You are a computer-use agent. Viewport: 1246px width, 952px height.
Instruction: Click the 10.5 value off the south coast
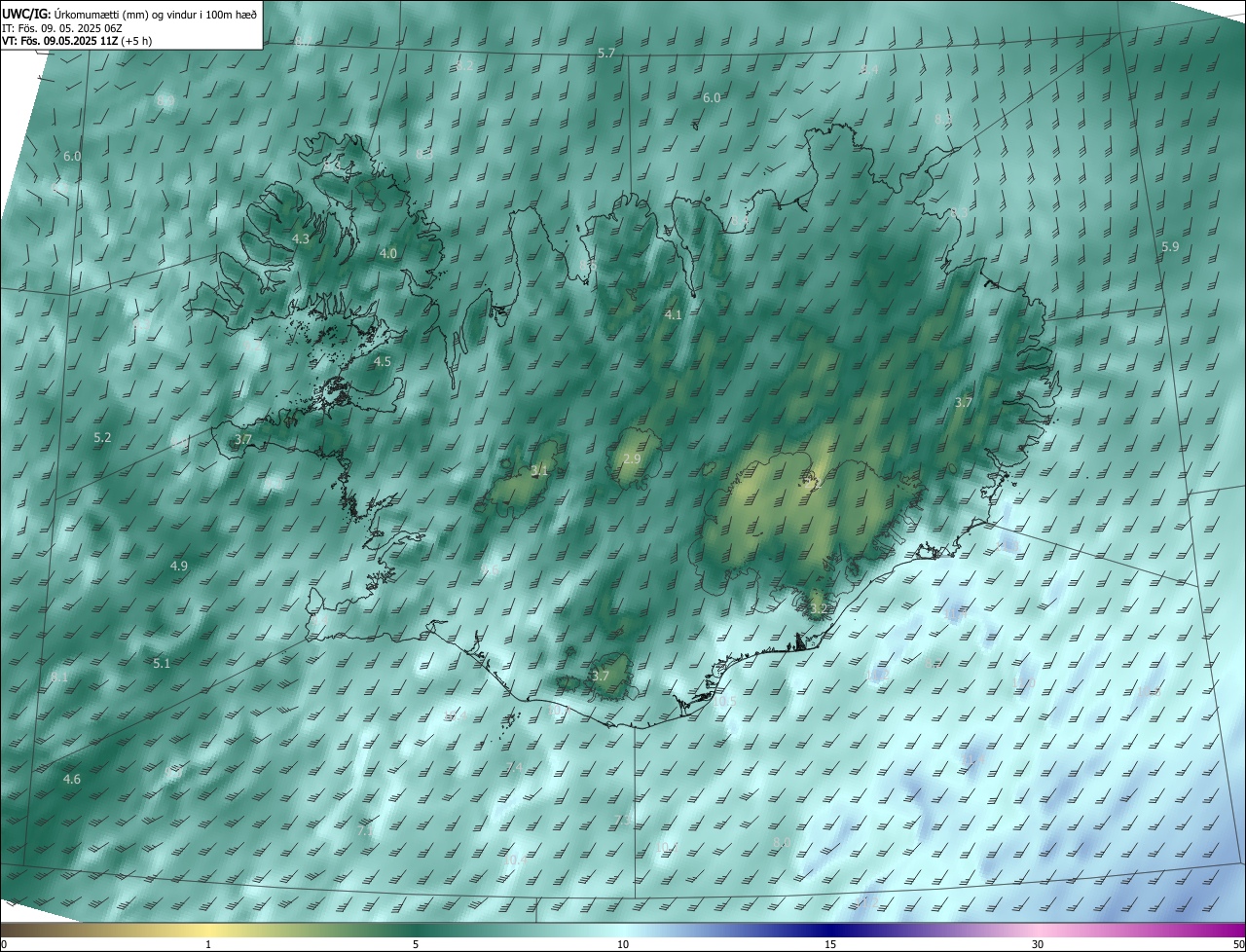(724, 701)
